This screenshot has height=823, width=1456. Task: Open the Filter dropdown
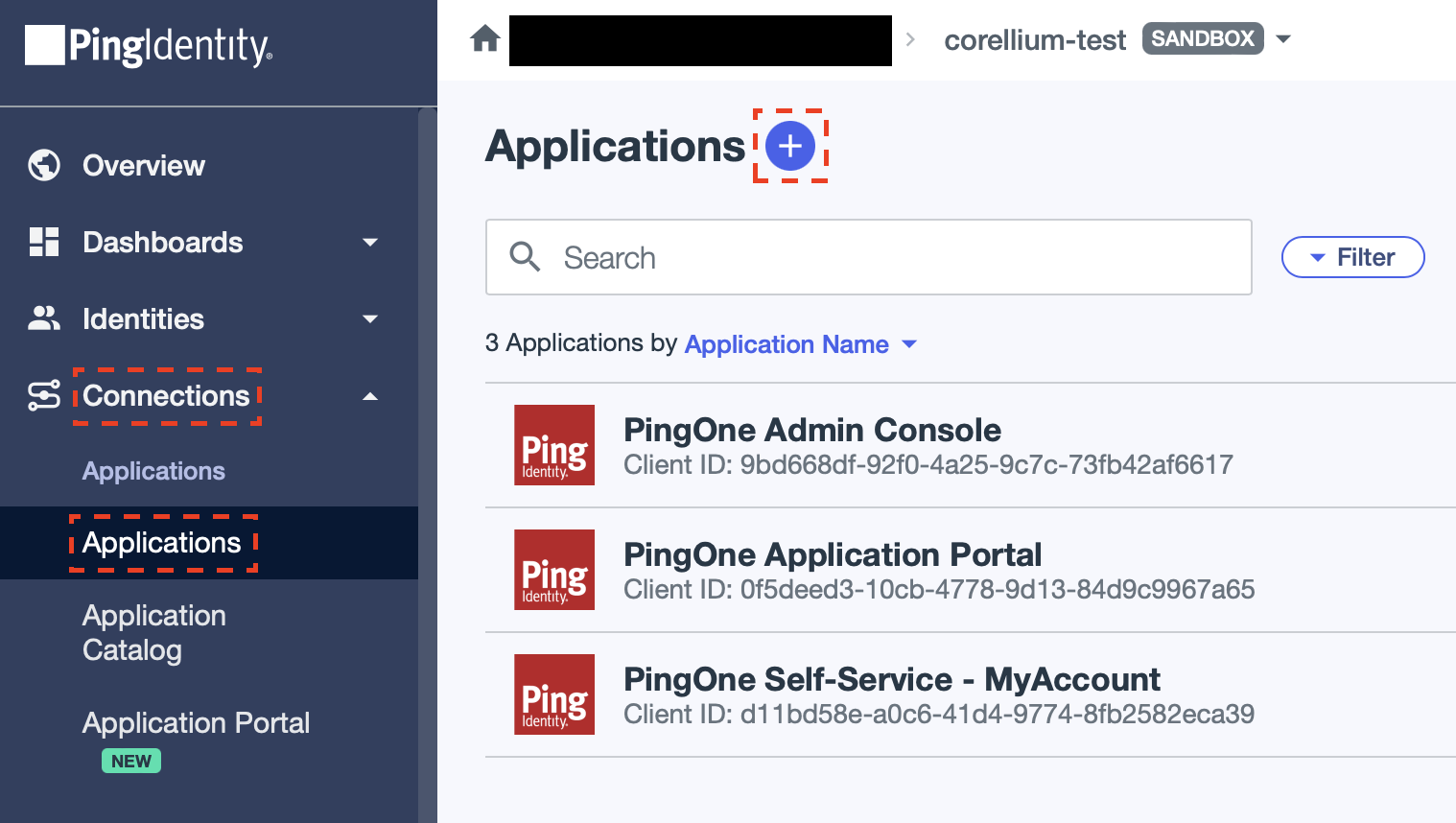coord(1352,257)
